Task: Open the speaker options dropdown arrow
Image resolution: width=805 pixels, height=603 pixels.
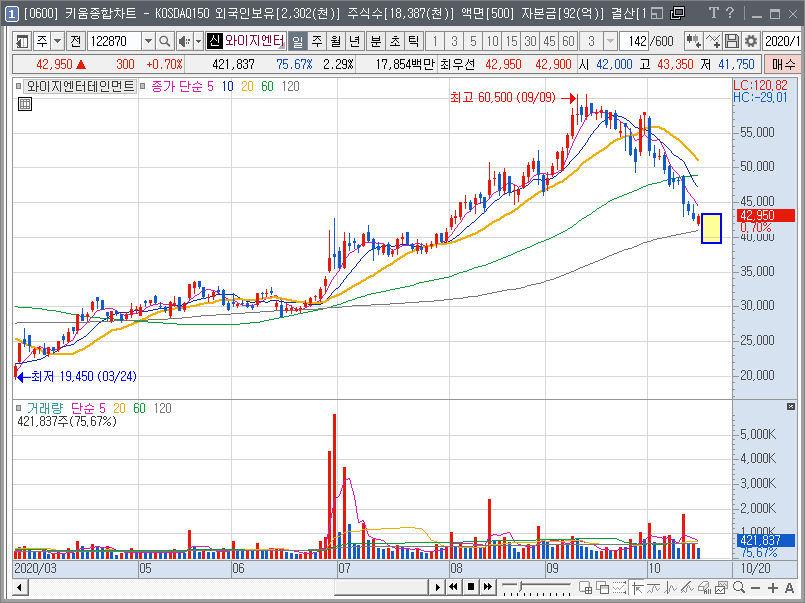Action: click(198, 41)
